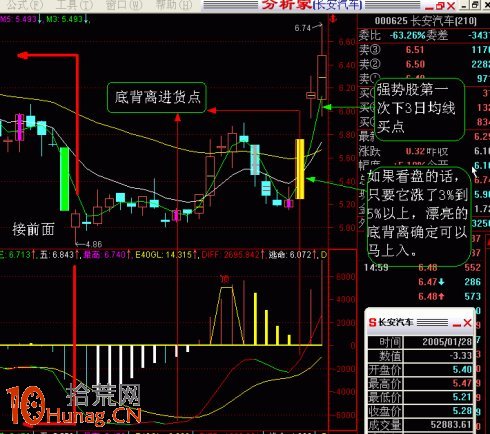Close the 长安汽车 data popup
Screen dimensions: 490x434
point(468,323)
